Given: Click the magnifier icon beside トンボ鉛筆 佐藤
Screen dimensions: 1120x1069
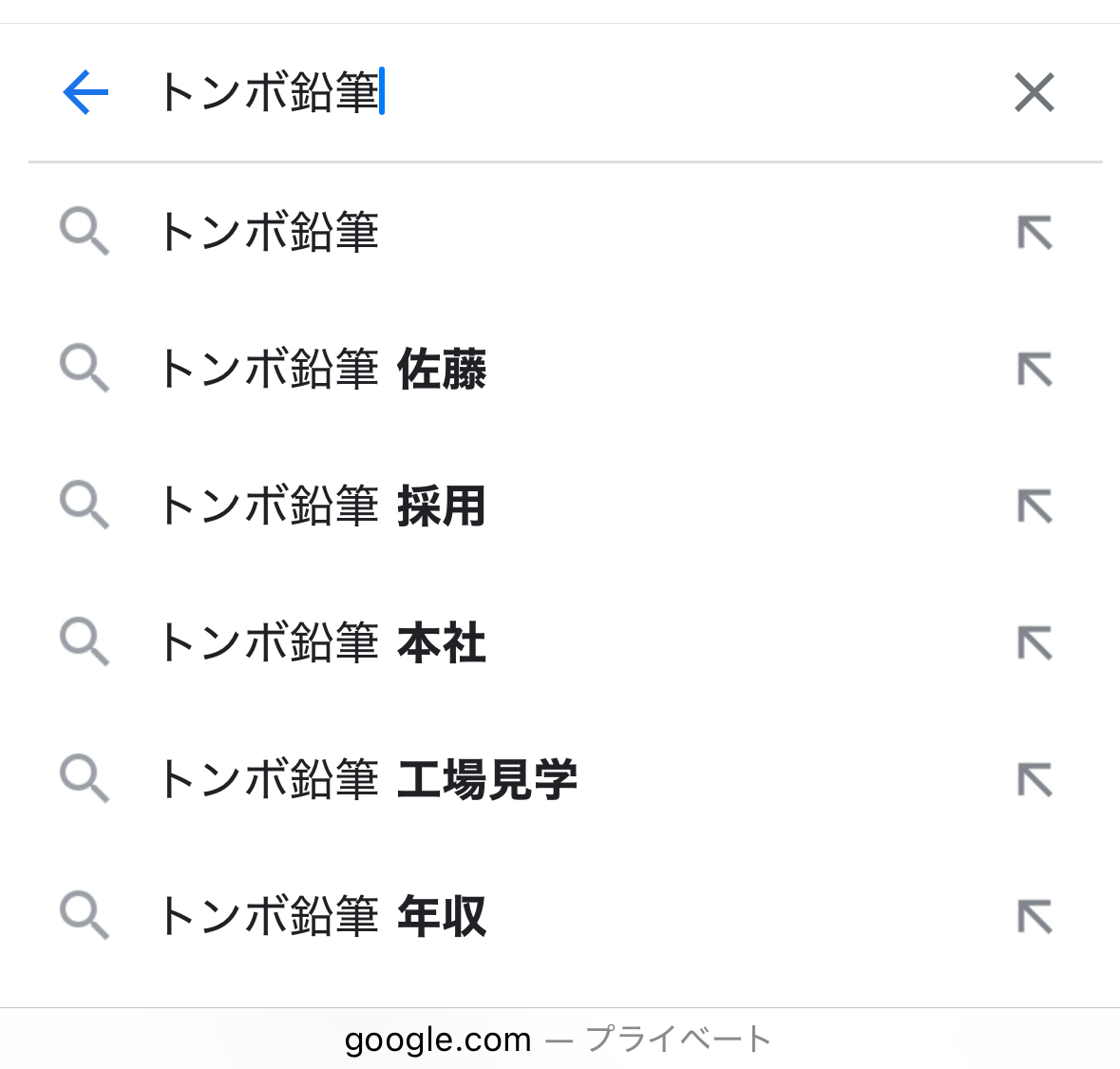Looking at the screenshot, I should pyautogui.click(x=85, y=369).
